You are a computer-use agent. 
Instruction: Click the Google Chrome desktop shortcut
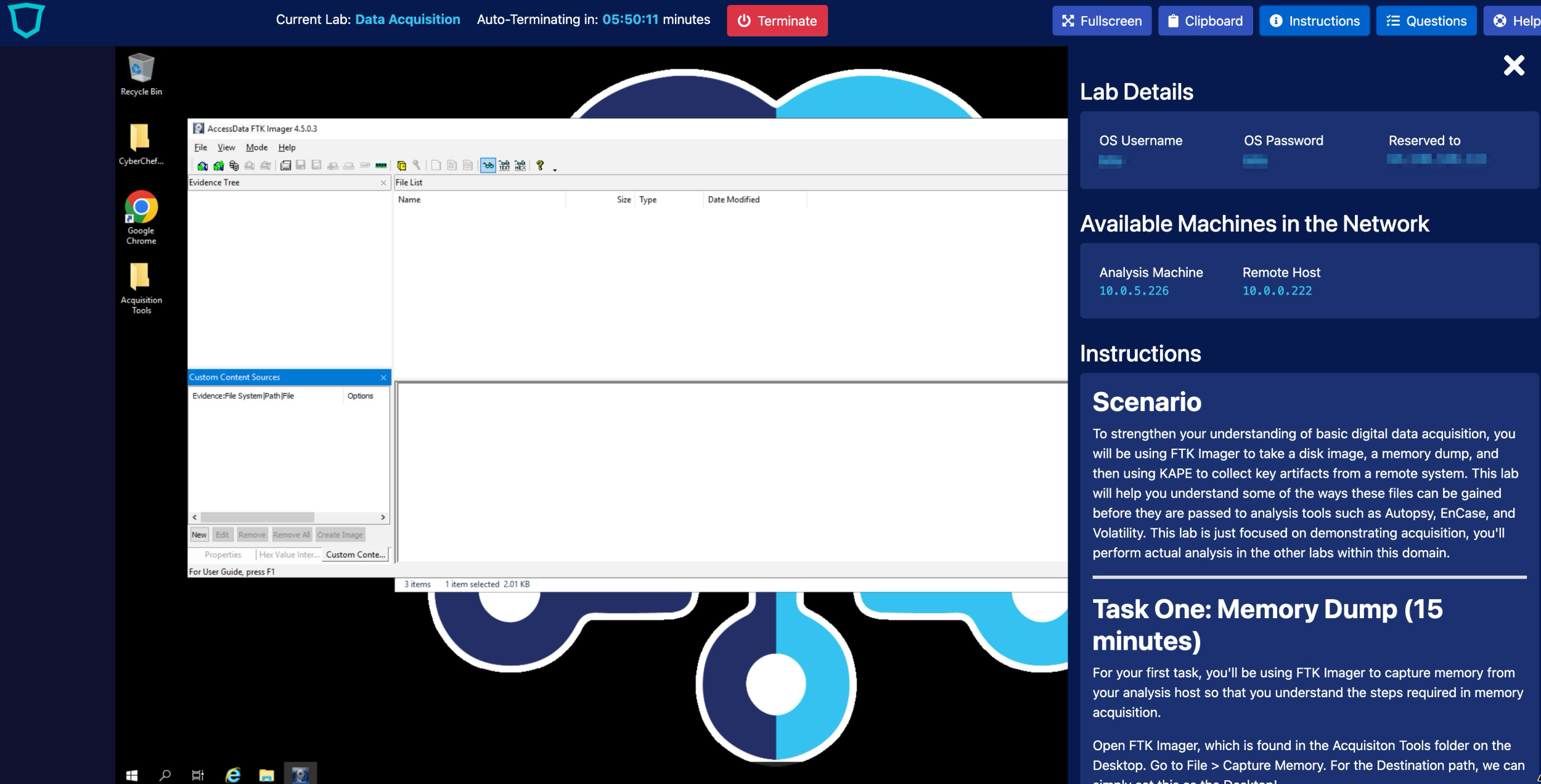tap(141, 218)
